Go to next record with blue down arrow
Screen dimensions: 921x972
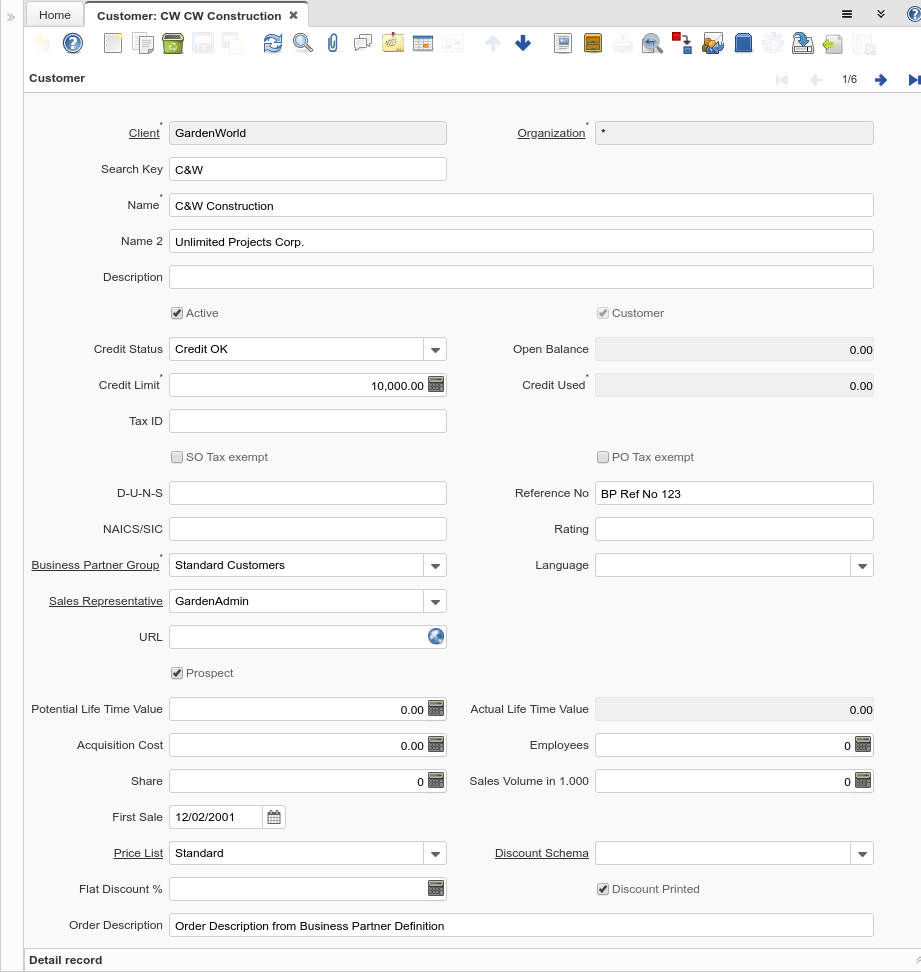(523, 43)
